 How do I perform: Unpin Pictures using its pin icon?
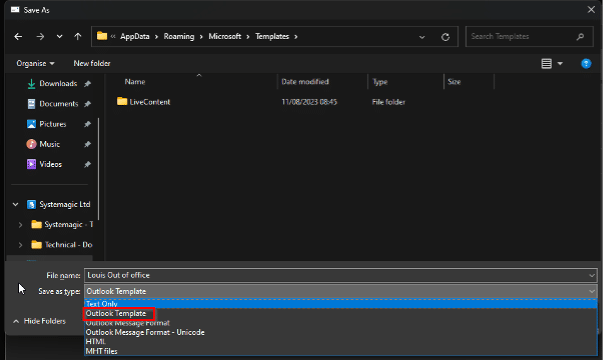click(x=87, y=124)
